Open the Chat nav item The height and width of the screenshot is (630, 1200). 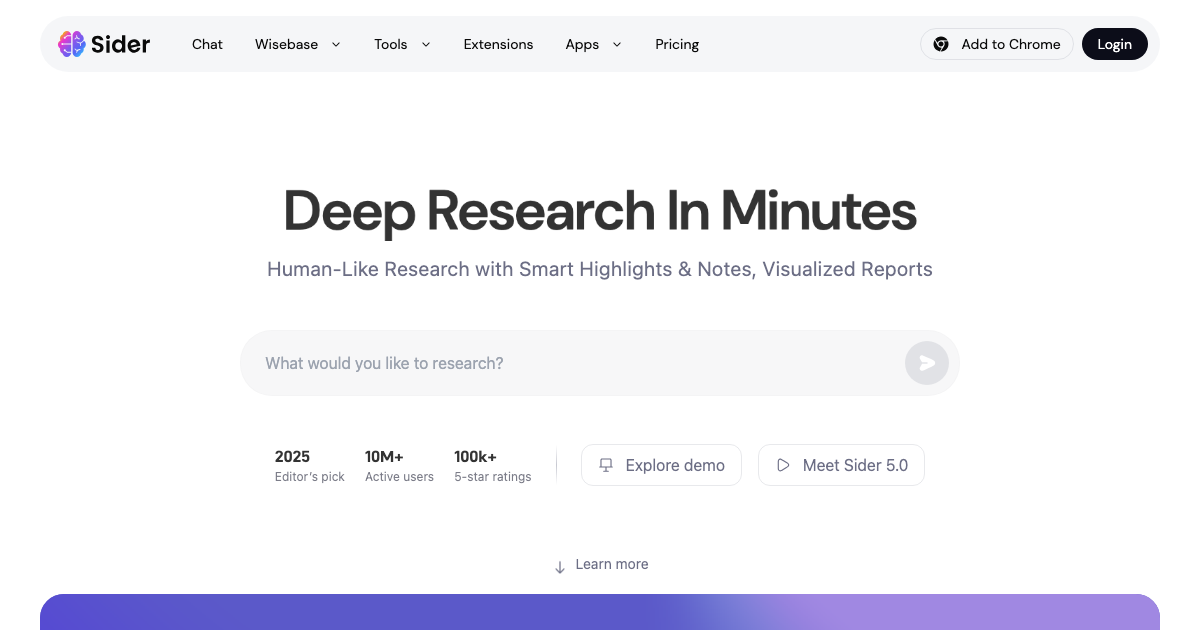(207, 44)
